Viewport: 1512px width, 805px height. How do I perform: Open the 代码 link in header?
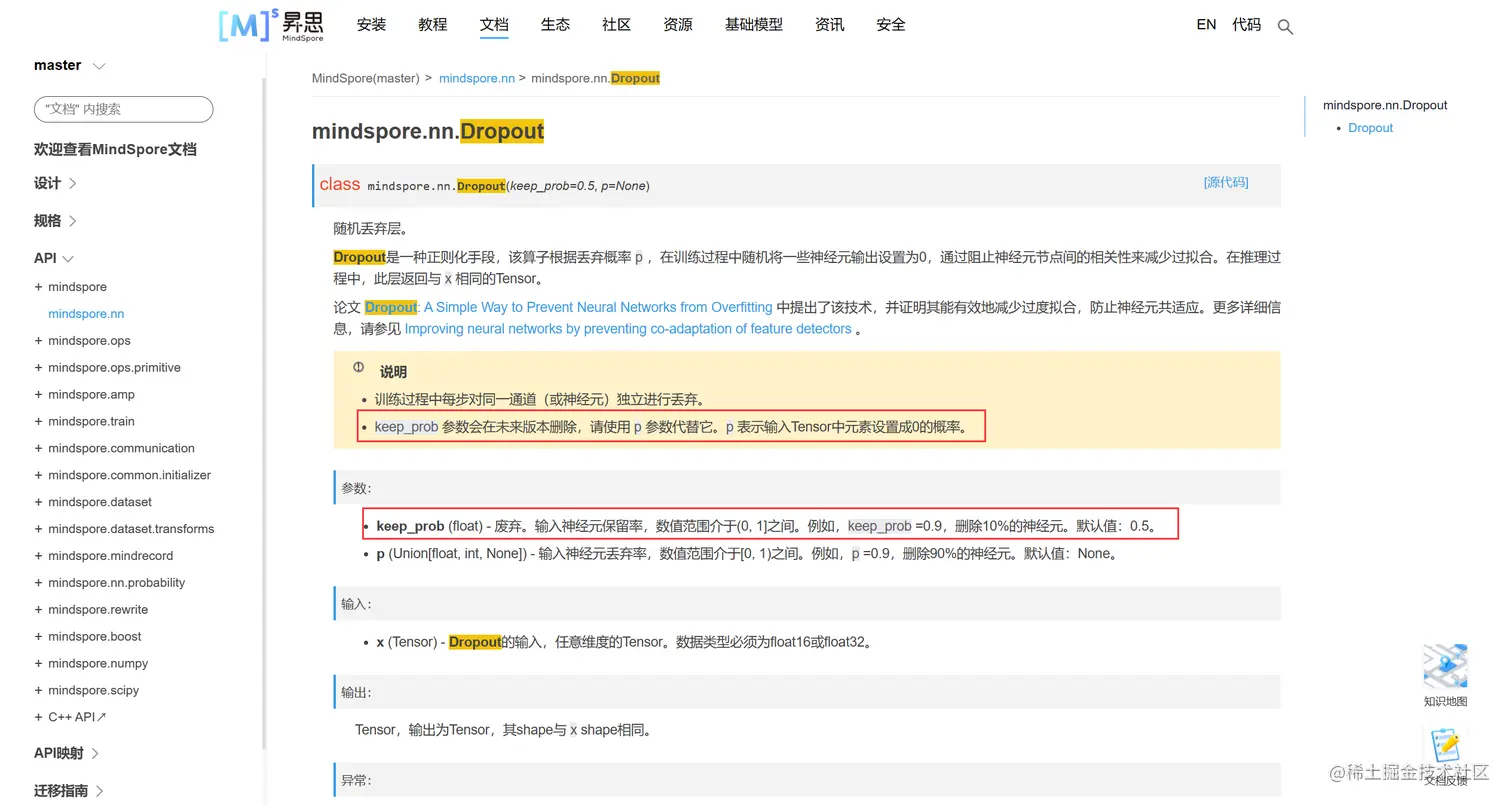point(1247,25)
